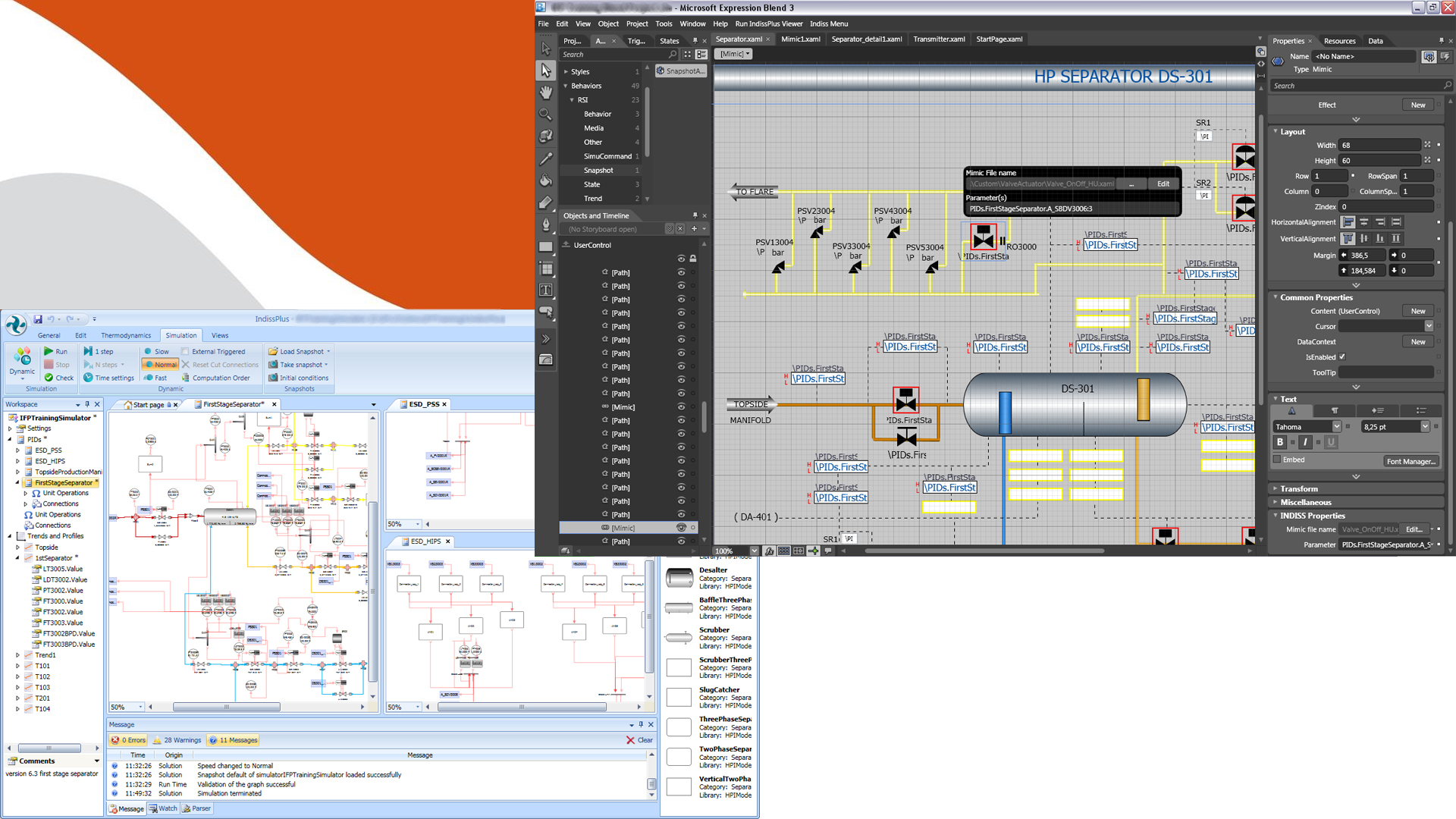Click Edit button in Mimic File name popup
Image resolution: width=1456 pixels, height=819 pixels.
tap(1163, 184)
